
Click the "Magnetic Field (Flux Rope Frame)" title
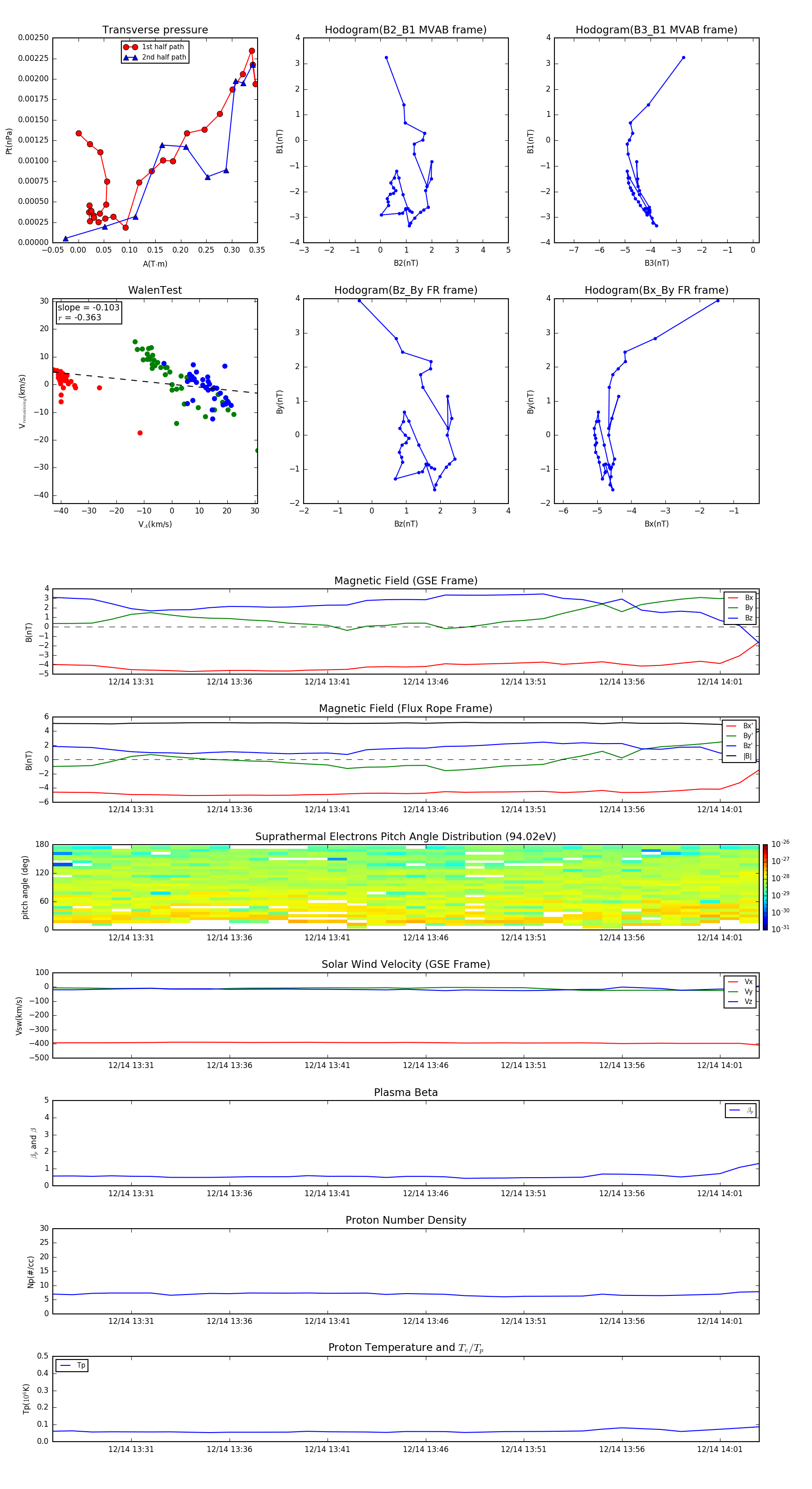click(x=406, y=709)
